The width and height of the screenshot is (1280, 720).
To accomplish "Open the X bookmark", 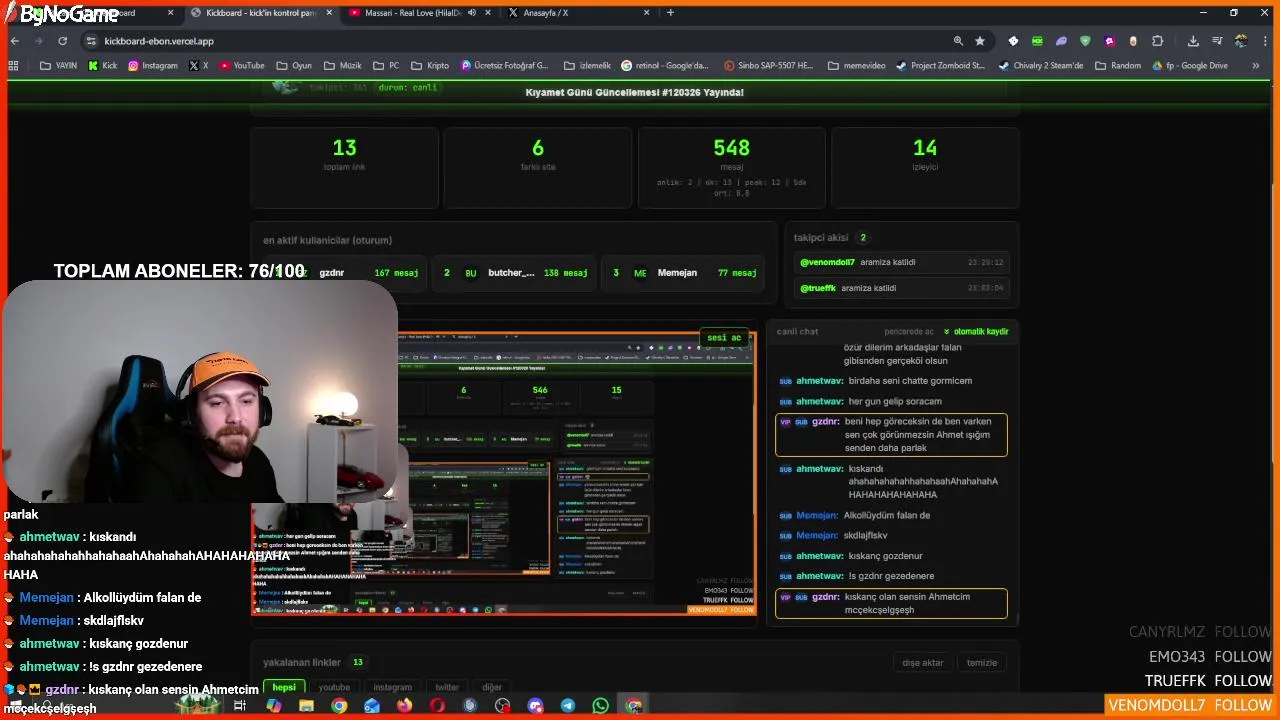I will 199,65.
